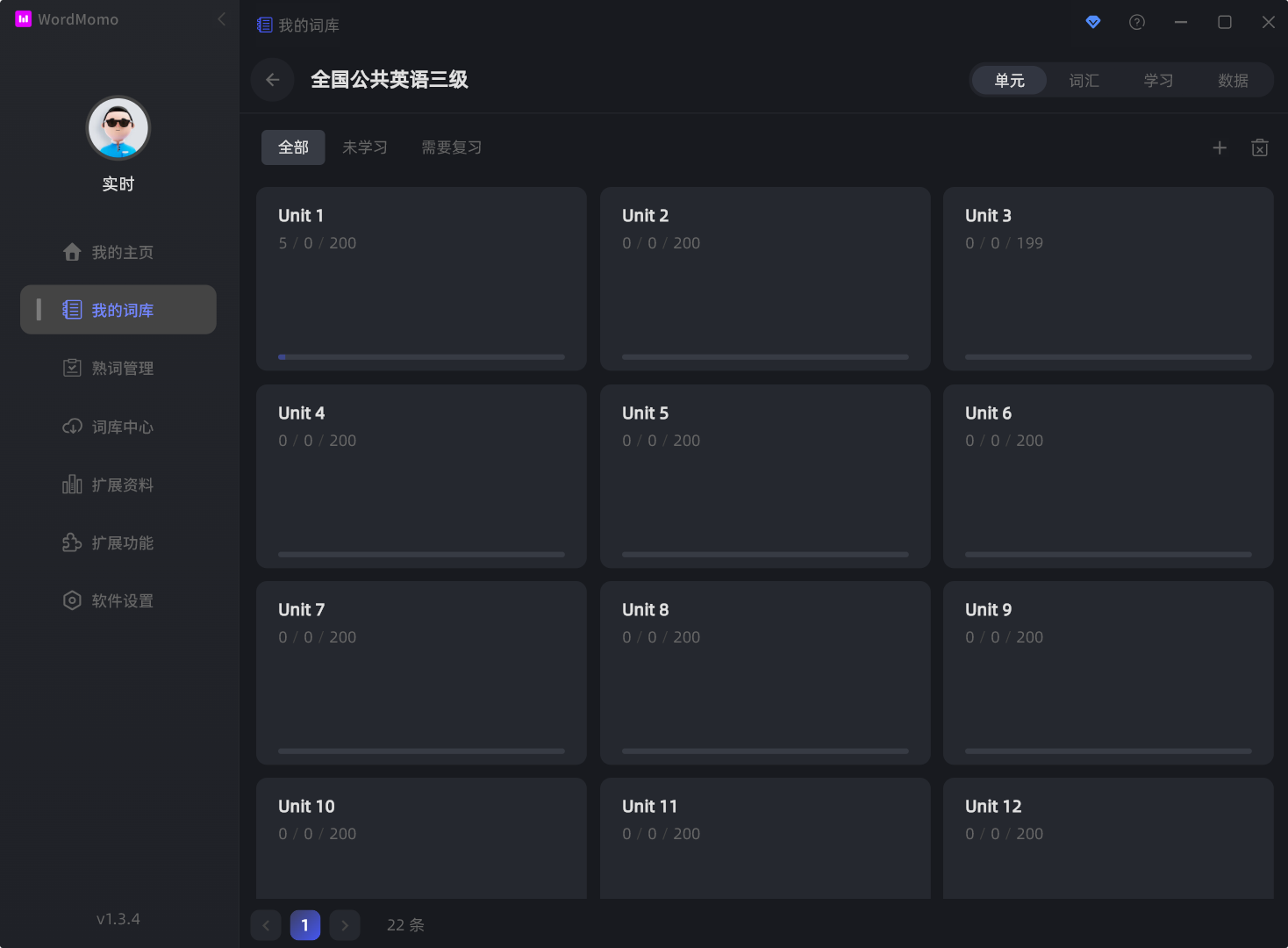Click the 实时 username label

pos(118,184)
